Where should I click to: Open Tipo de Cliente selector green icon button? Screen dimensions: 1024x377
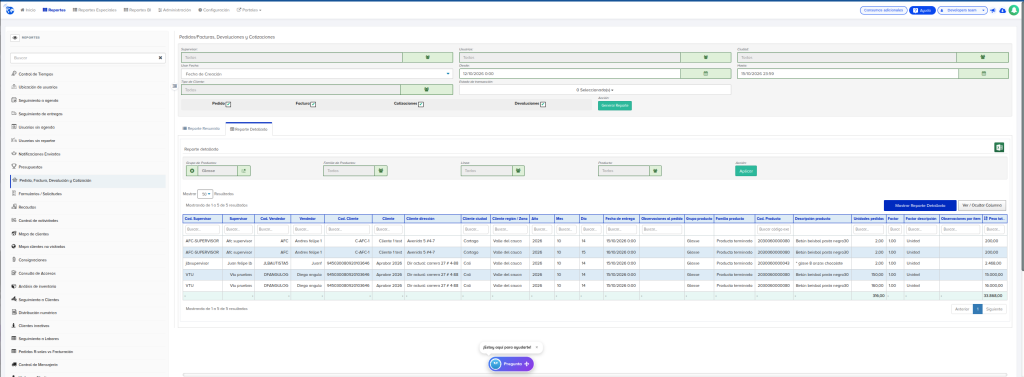point(426,90)
